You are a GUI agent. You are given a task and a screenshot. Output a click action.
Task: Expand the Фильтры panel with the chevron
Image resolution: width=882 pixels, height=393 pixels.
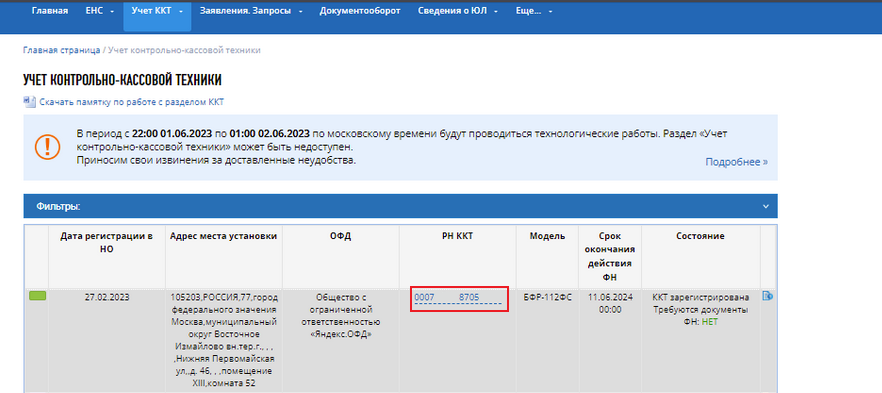(x=766, y=206)
